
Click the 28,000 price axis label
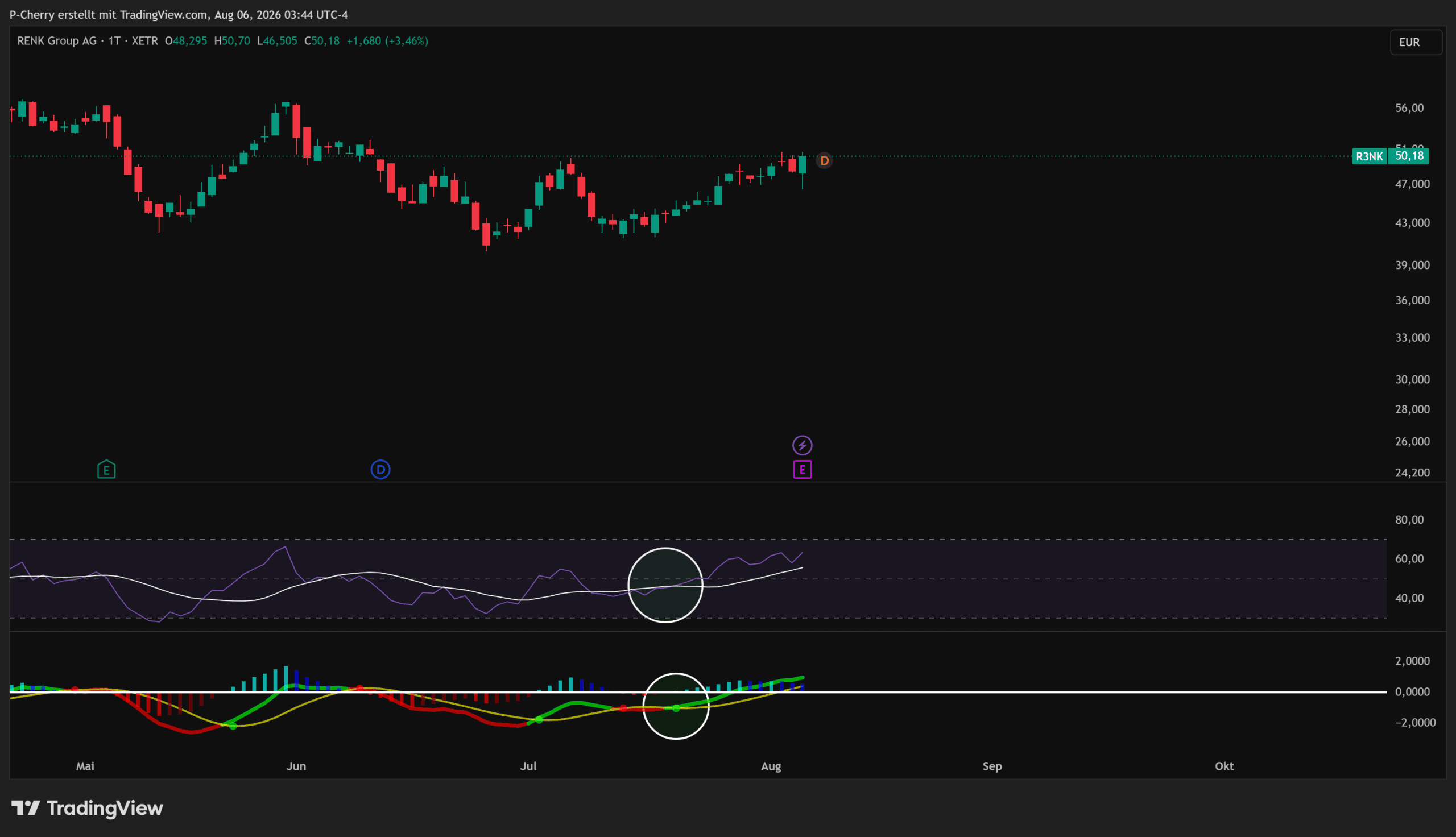pyautogui.click(x=1412, y=409)
